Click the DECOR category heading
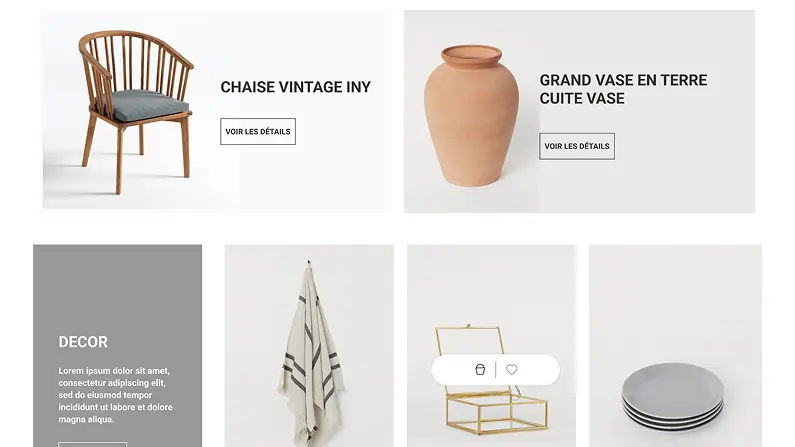Viewport: 795px width, 447px height. tap(83, 342)
